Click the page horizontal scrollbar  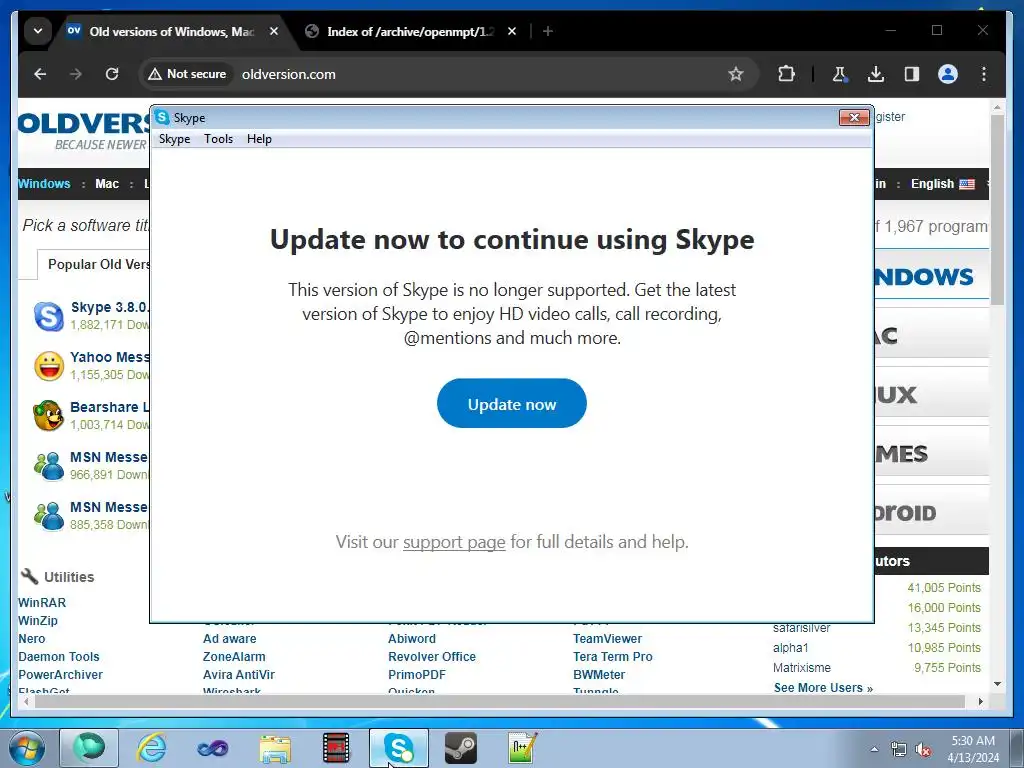500,701
